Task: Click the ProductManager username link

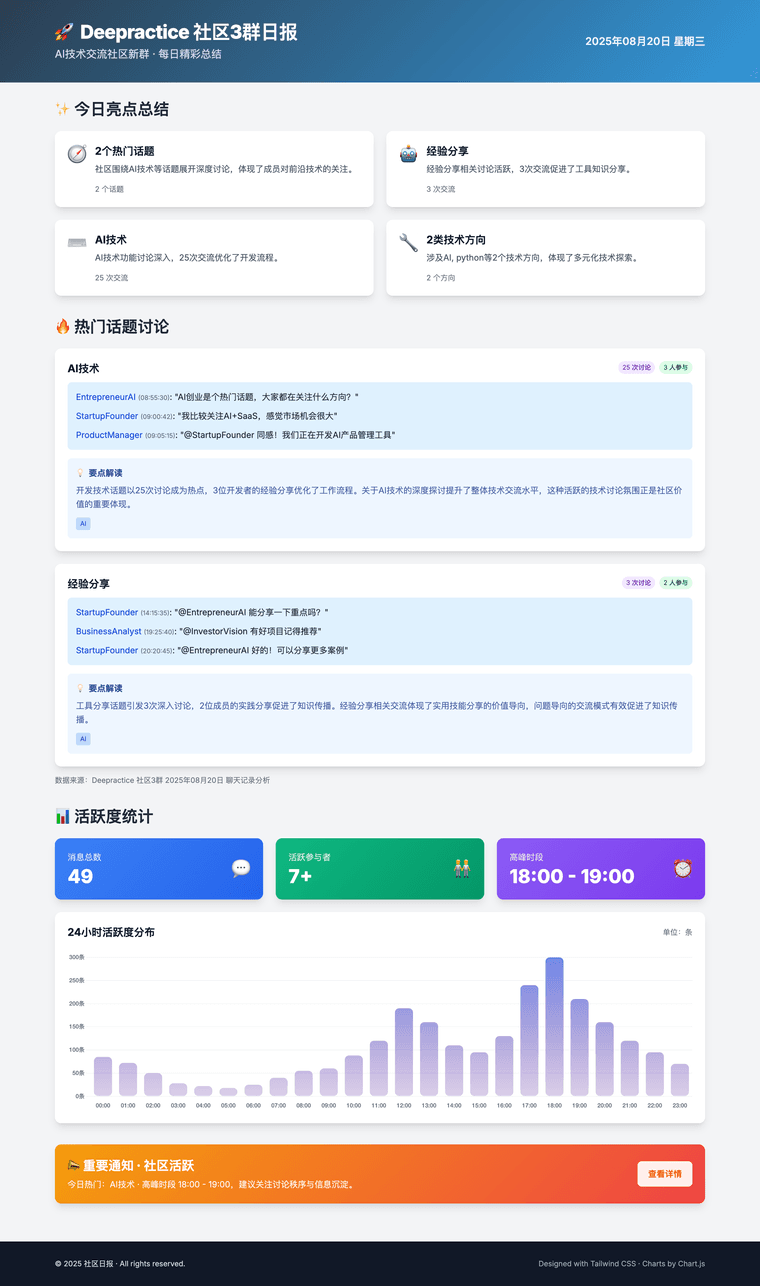Action: click(109, 435)
